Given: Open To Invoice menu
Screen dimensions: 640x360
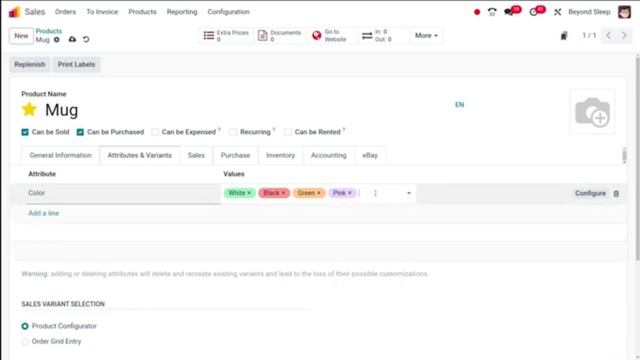Looking at the screenshot, I should (x=102, y=12).
